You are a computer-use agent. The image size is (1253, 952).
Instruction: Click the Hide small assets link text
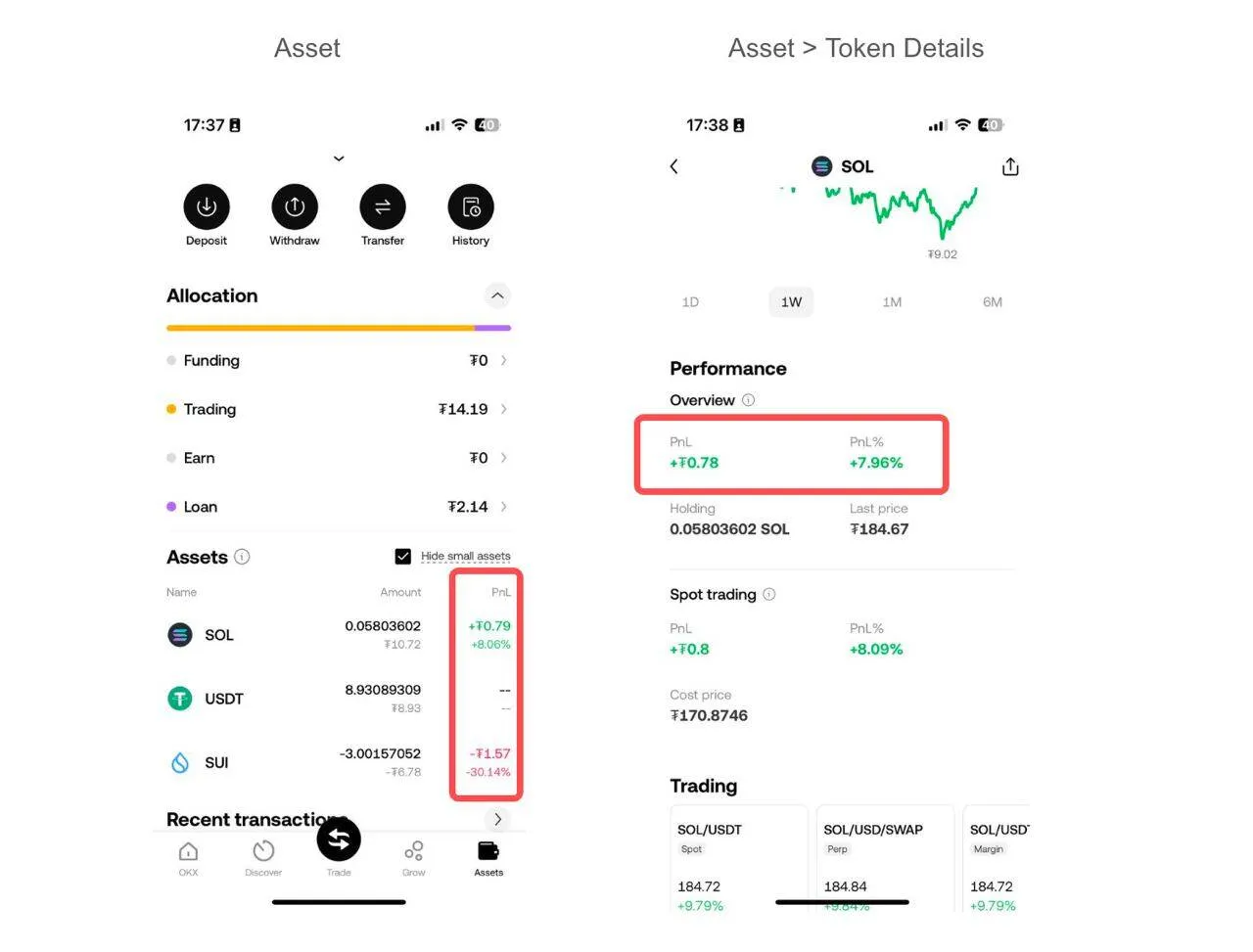466,557
